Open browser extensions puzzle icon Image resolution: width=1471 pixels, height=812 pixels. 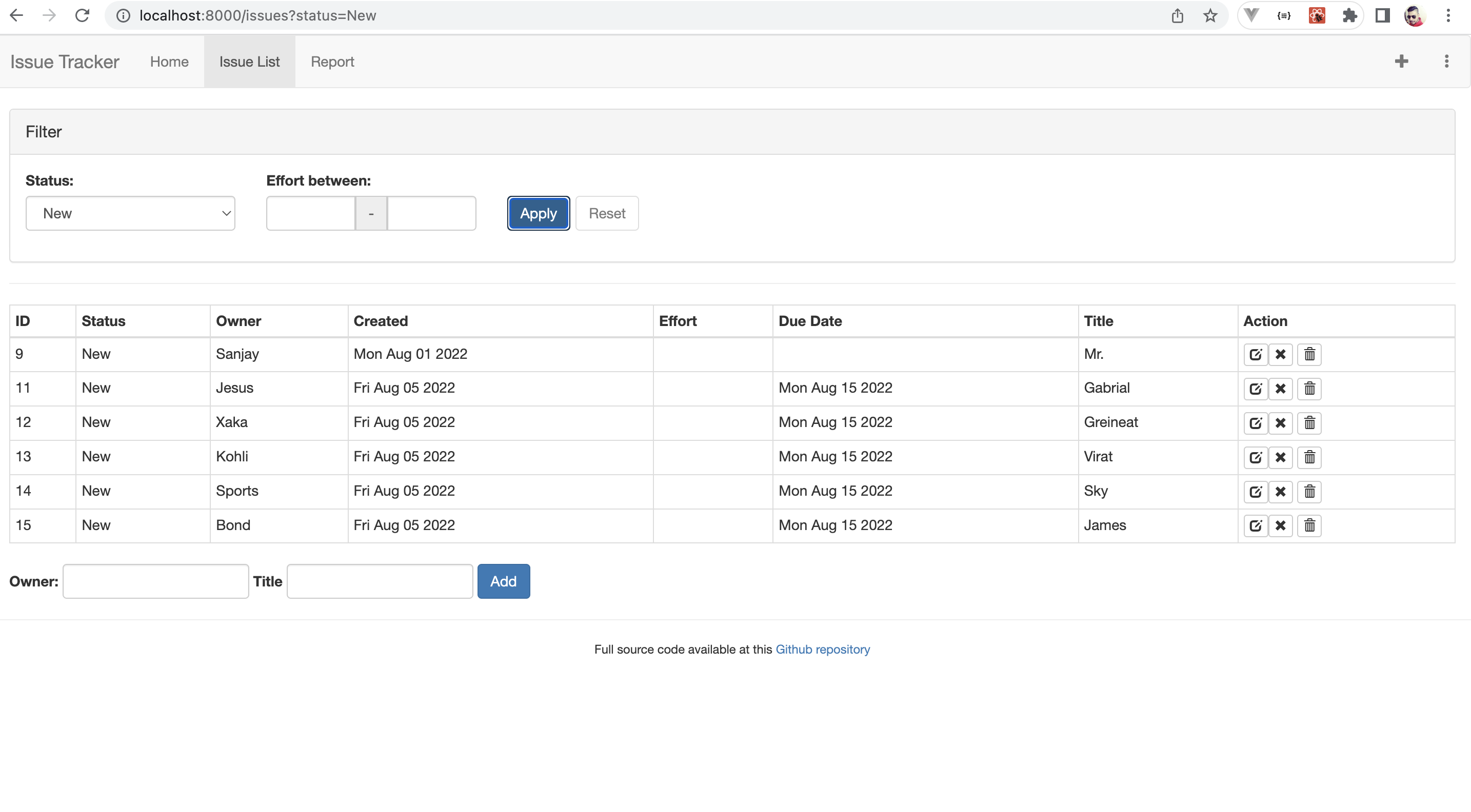pyautogui.click(x=1349, y=15)
